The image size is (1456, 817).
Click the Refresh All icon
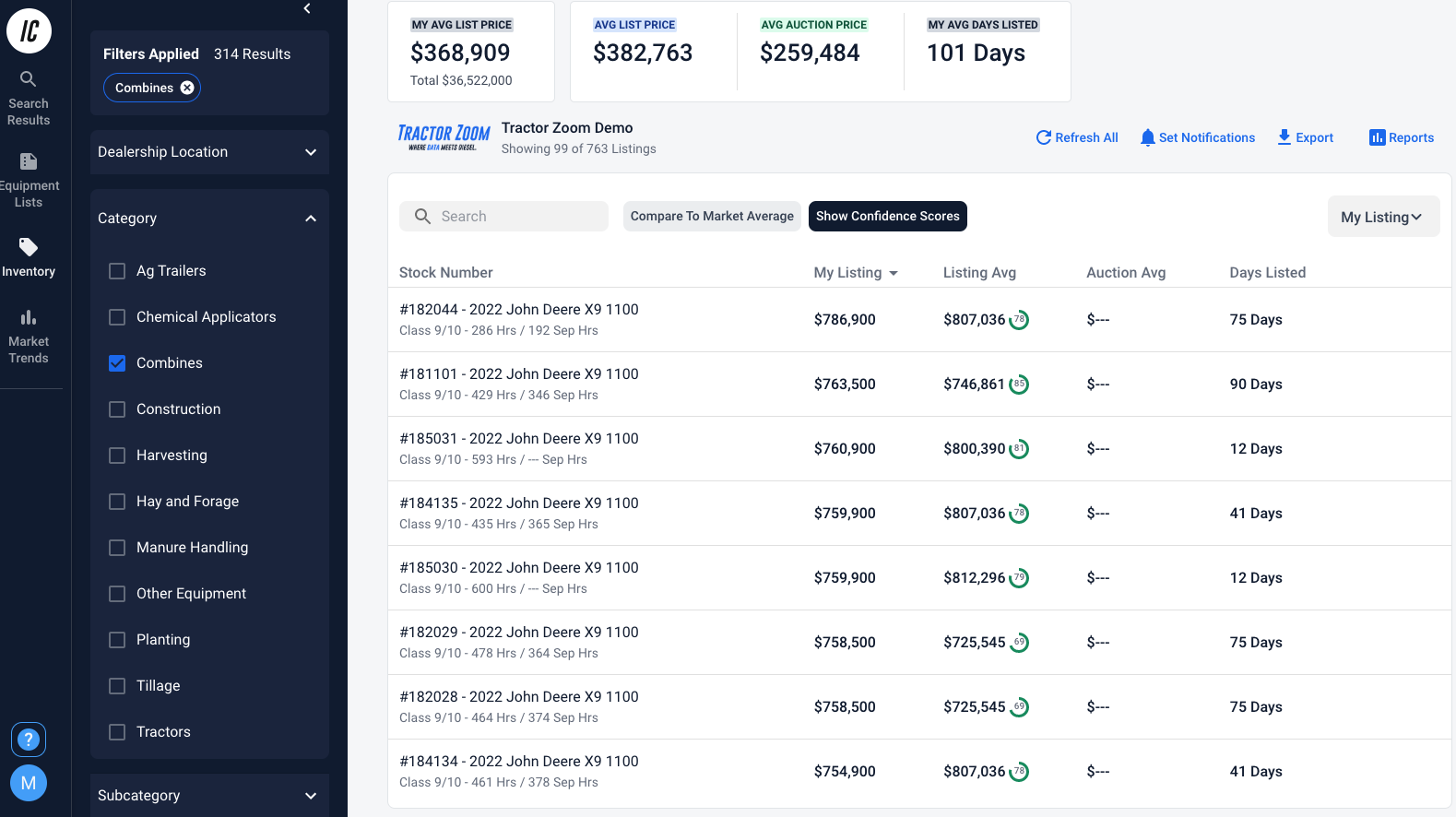pyautogui.click(x=1043, y=137)
